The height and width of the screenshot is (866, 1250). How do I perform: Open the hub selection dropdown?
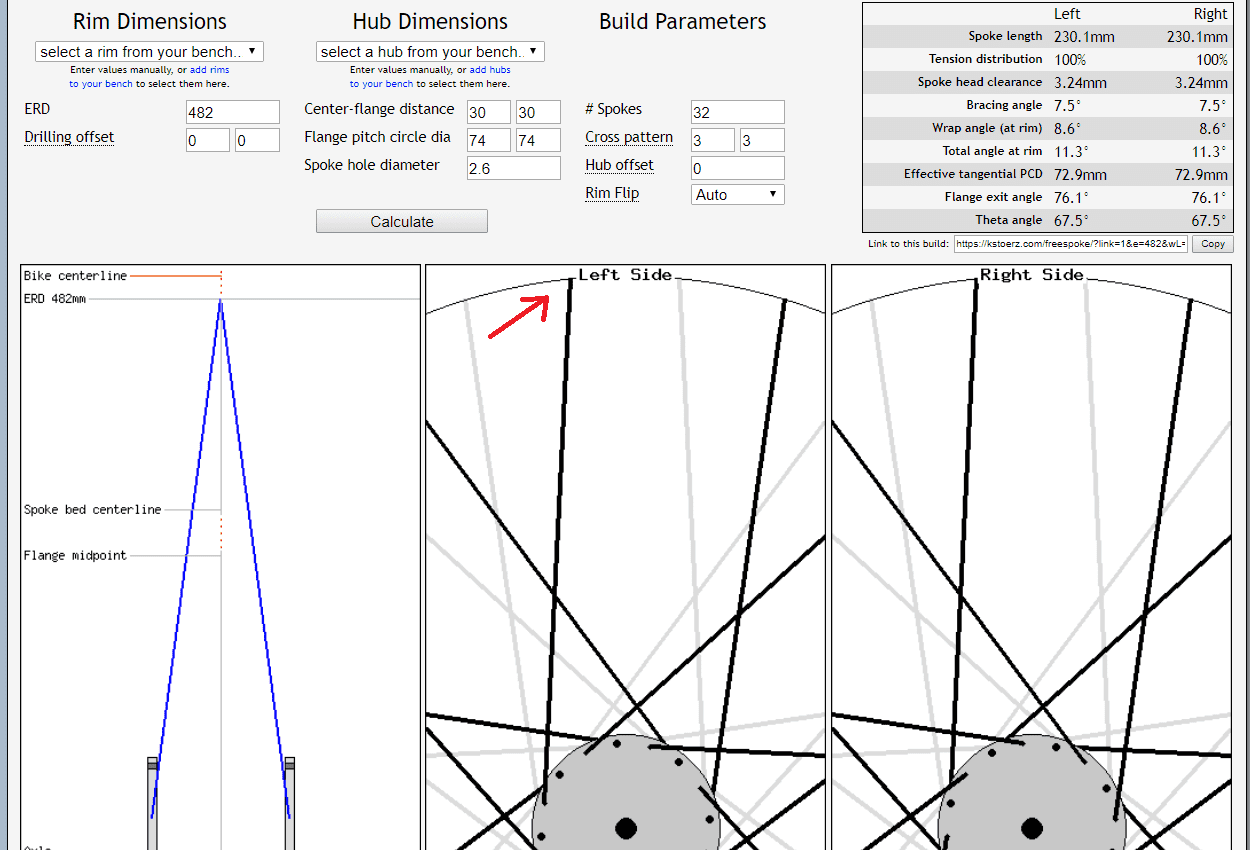(430, 52)
